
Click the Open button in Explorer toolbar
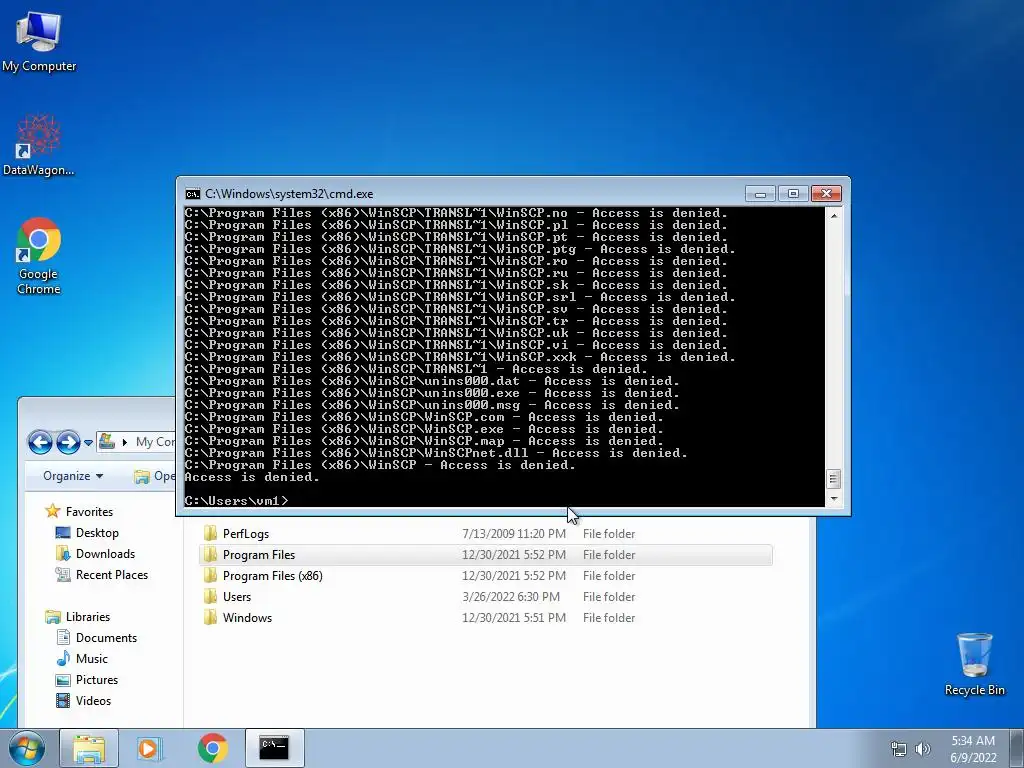[x=154, y=476]
